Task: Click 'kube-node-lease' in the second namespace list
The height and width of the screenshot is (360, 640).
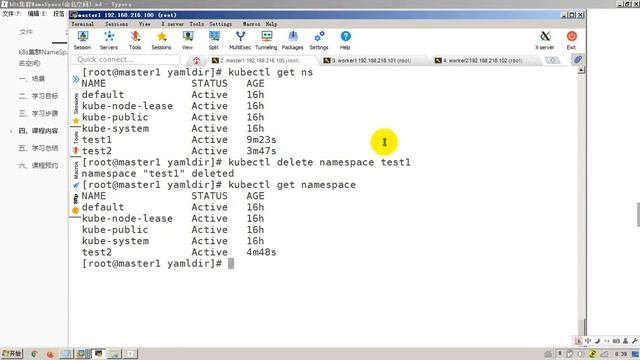Action: point(127,218)
